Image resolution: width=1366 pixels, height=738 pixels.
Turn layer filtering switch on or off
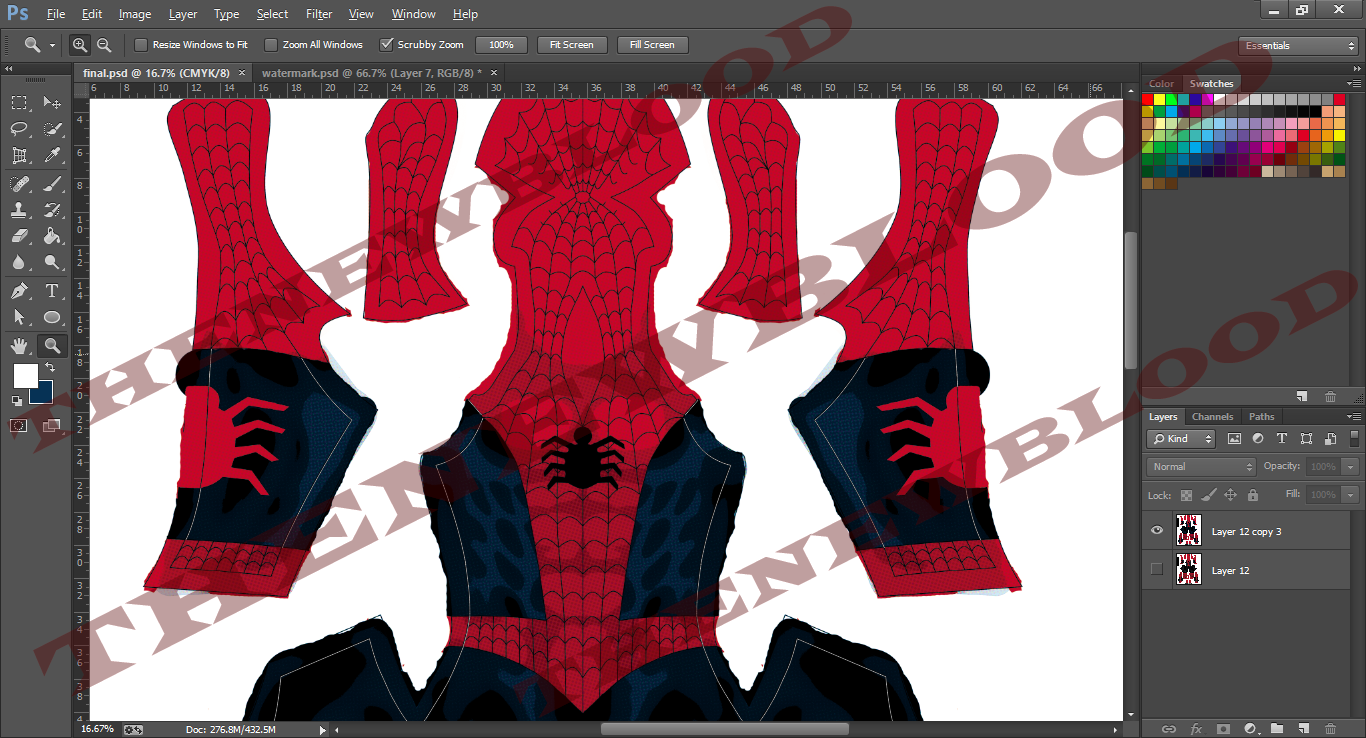click(1355, 438)
